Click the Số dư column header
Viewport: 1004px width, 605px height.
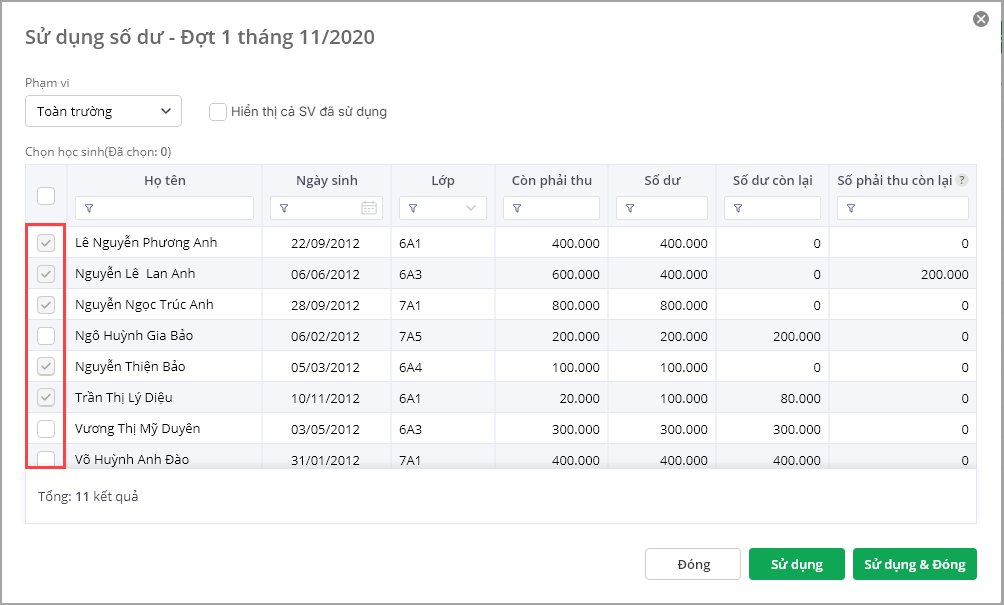tap(663, 181)
